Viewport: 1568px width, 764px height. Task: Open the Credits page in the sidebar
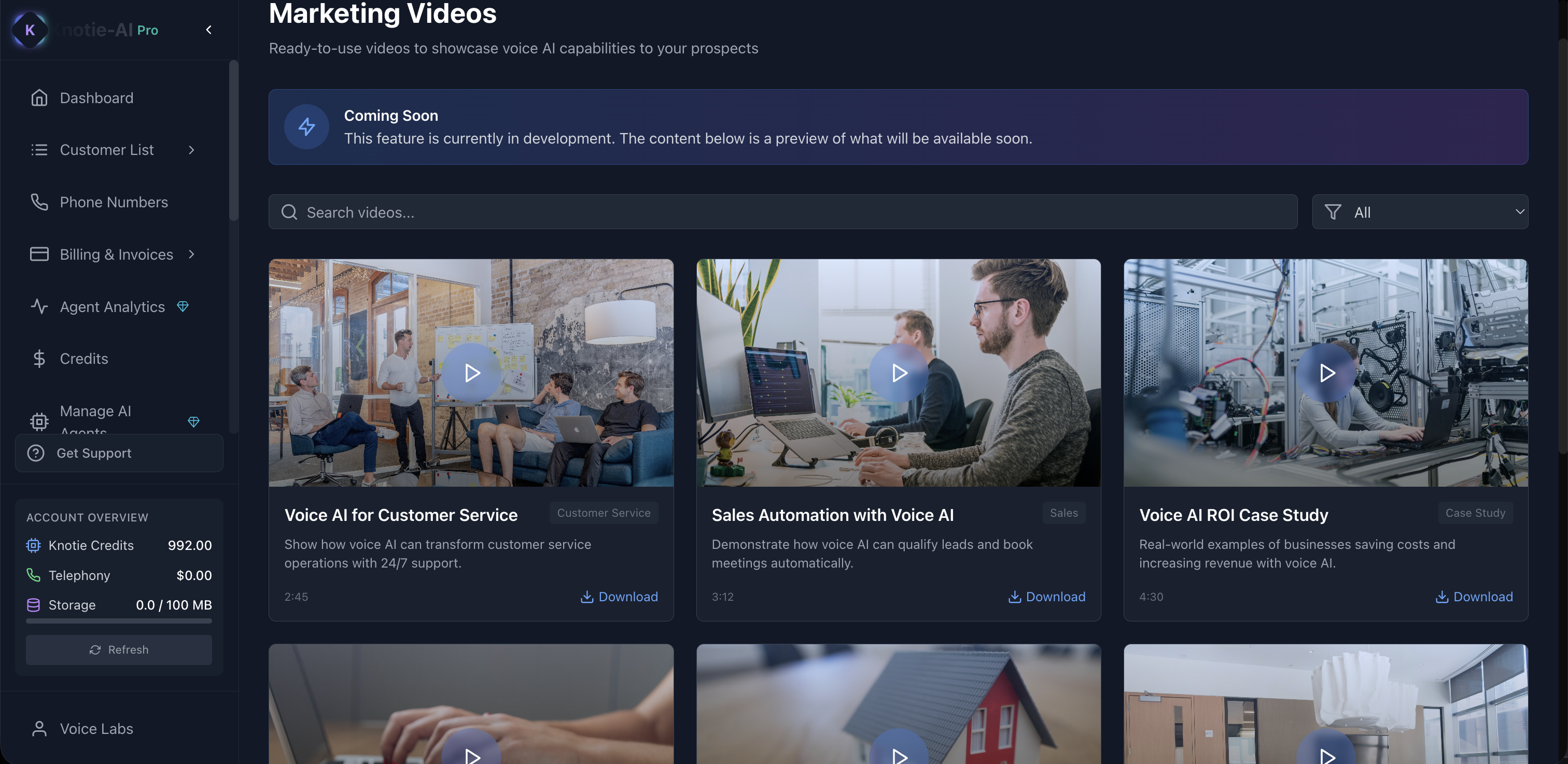(83, 359)
